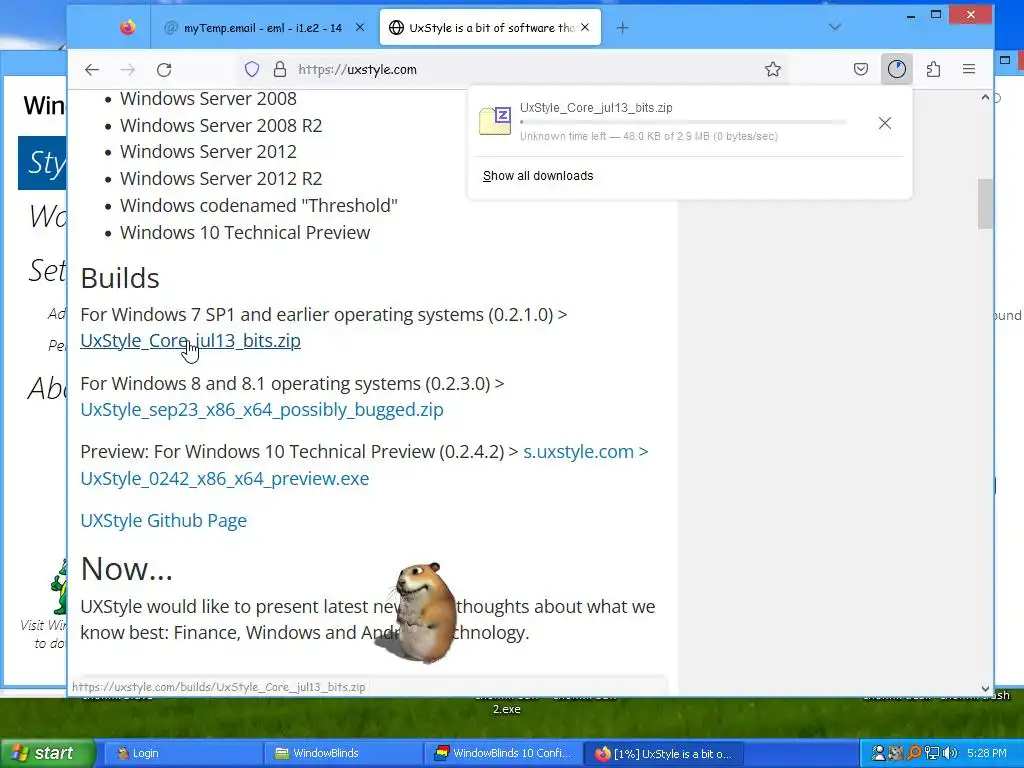The image size is (1024, 768).
Task: Open a new tab with plus button
Action: tap(622, 27)
